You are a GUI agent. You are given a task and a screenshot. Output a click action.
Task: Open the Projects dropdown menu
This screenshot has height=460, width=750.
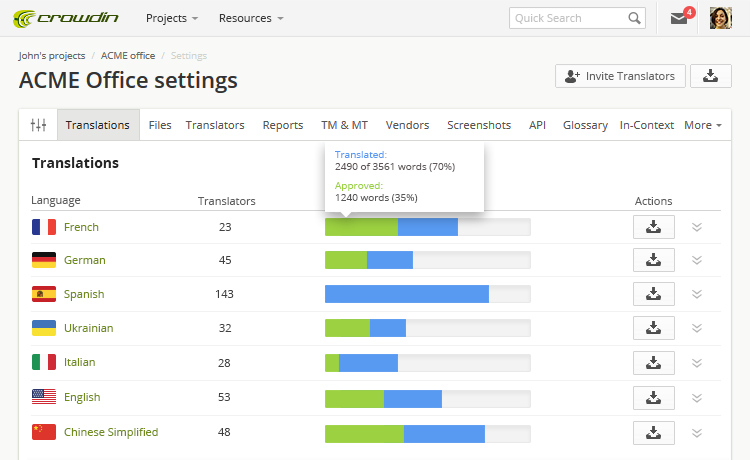click(172, 18)
